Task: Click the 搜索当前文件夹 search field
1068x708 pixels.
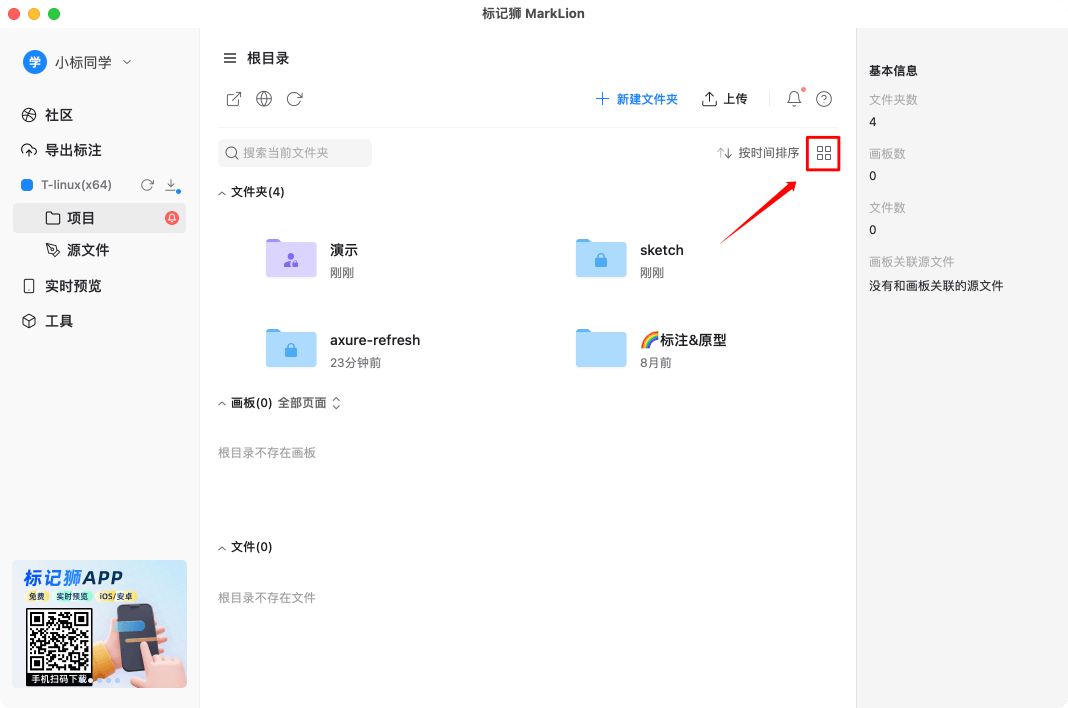Action: pyautogui.click(x=295, y=152)
